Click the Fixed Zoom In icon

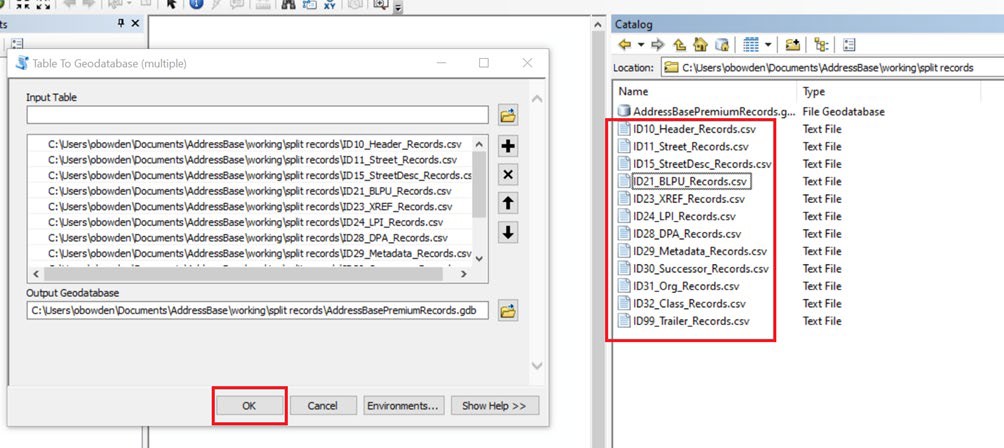pos(23,4)
